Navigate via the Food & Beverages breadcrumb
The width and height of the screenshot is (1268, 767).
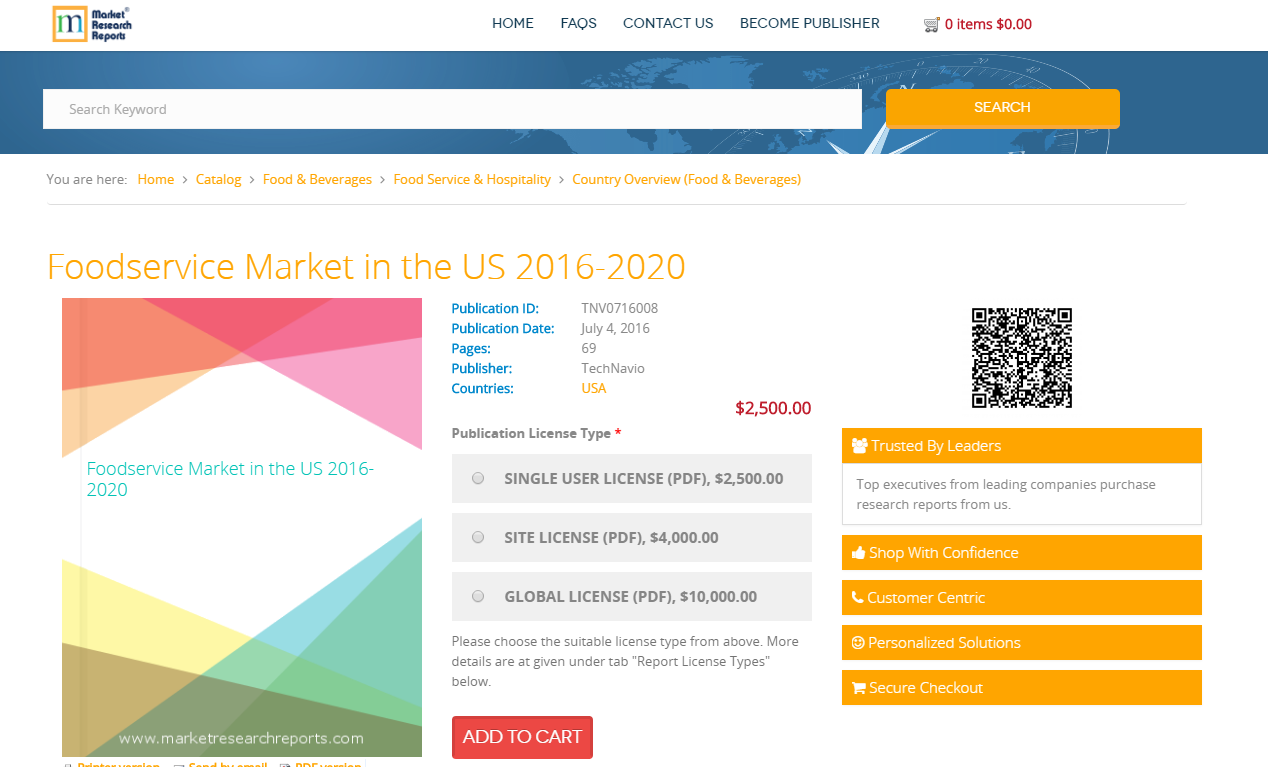point(317,179)
